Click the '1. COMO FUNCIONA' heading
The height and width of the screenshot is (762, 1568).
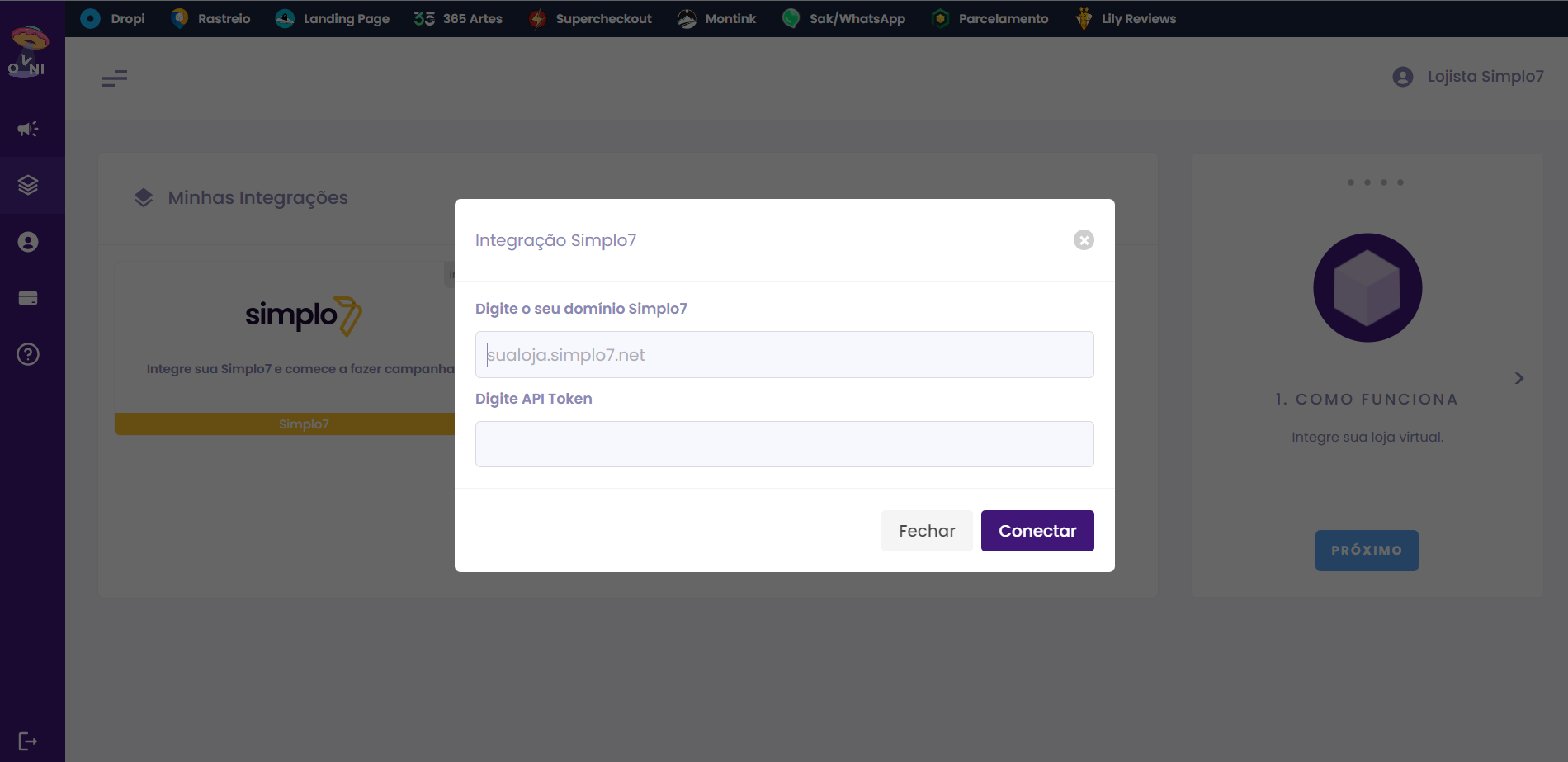[1367, 400]
